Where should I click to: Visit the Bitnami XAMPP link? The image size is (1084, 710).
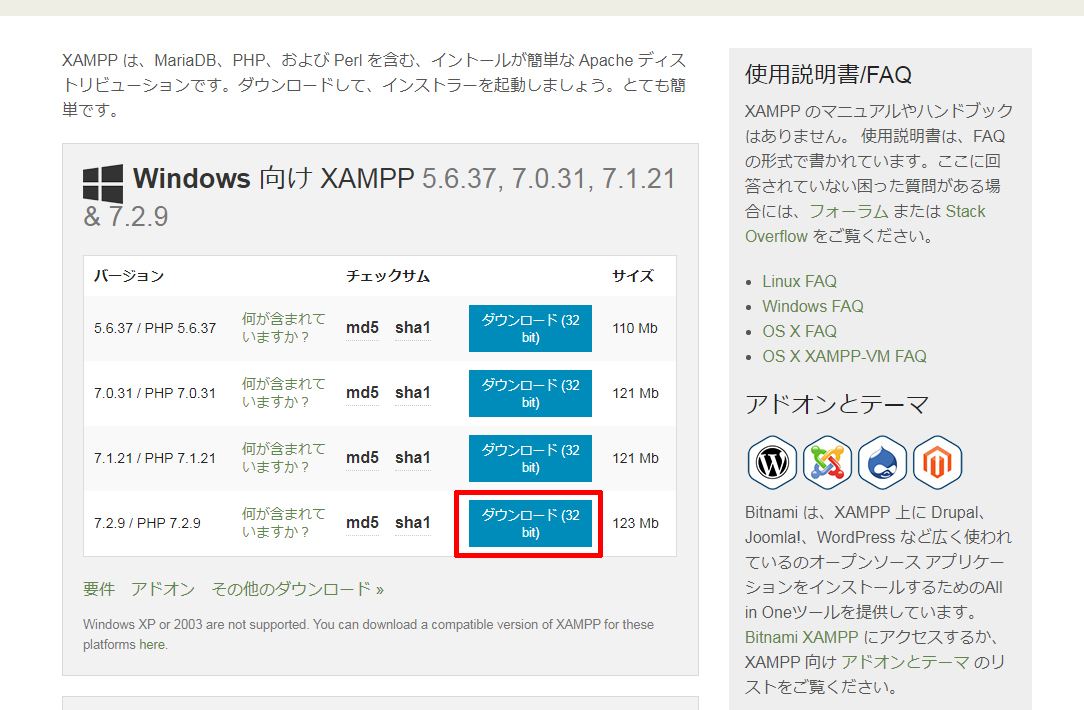[x=801, y=637]
